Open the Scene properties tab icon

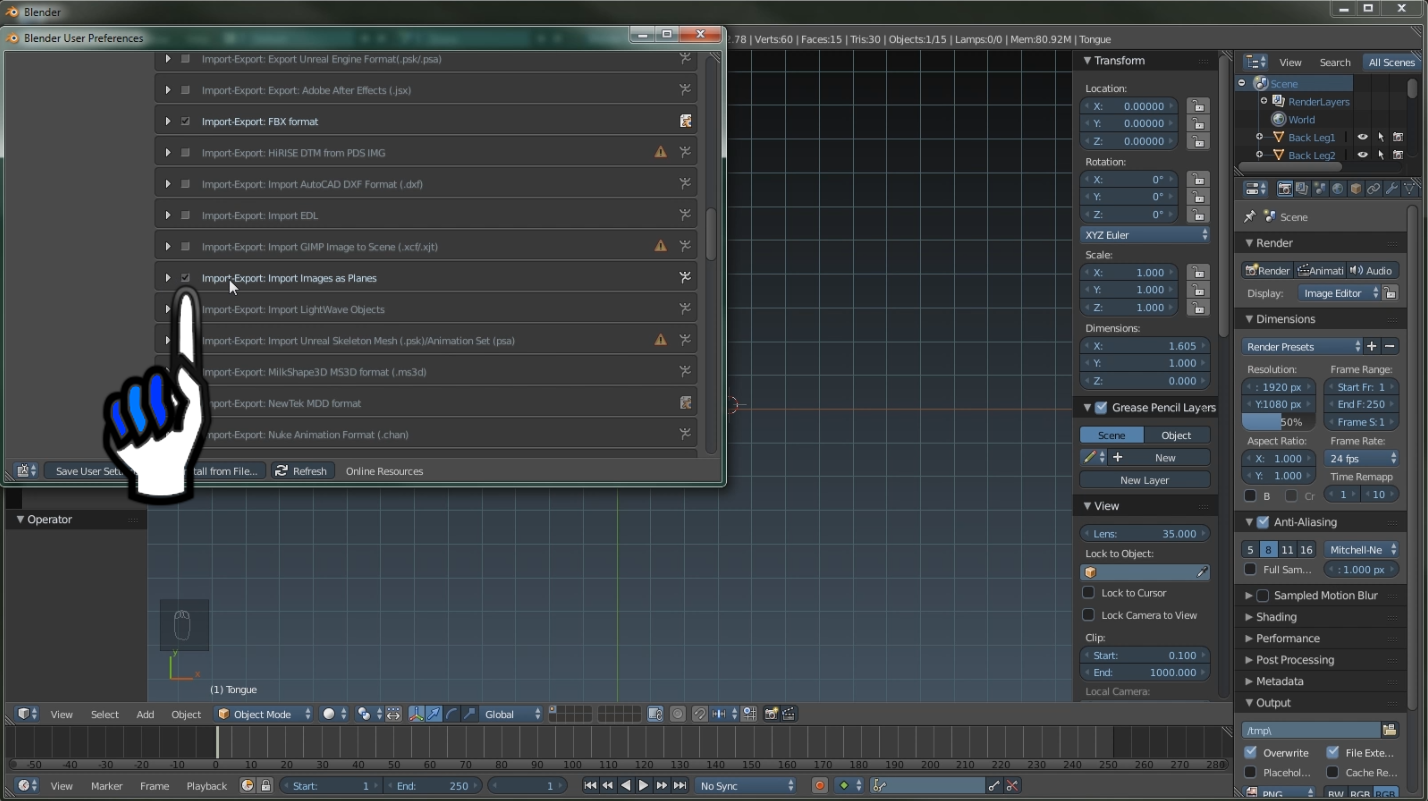tap(1320, 188)
